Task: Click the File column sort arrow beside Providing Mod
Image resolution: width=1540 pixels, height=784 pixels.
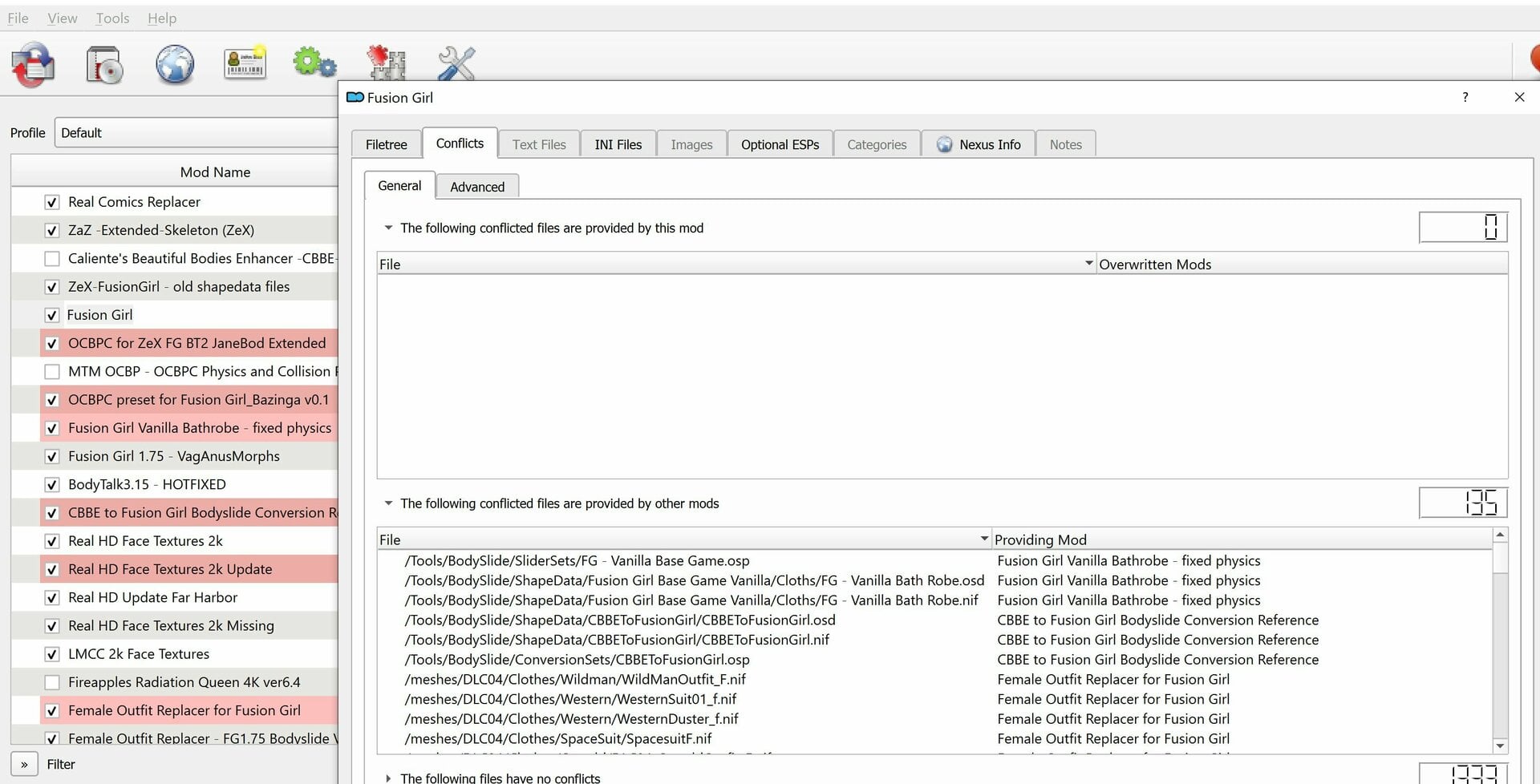Action: (x=984, y=539)
